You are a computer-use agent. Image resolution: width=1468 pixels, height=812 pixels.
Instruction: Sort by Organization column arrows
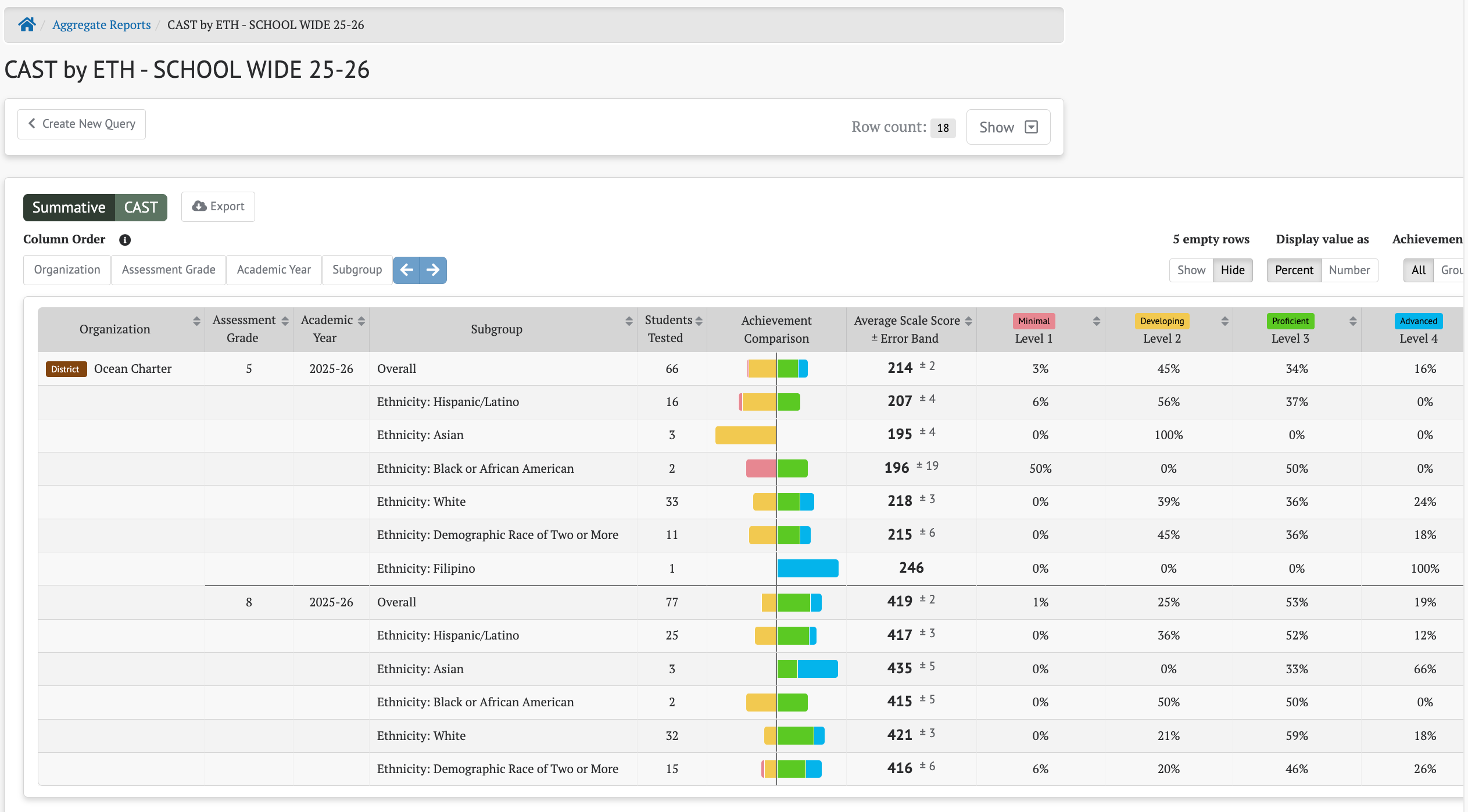[x=196, y=321]
